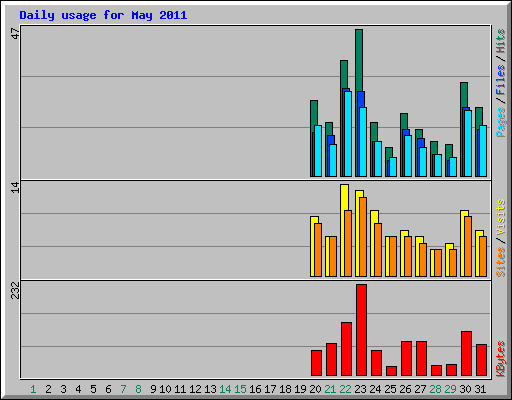Select day "20" on the x-axis
512x400 pixels.
[x=315, y=389]
